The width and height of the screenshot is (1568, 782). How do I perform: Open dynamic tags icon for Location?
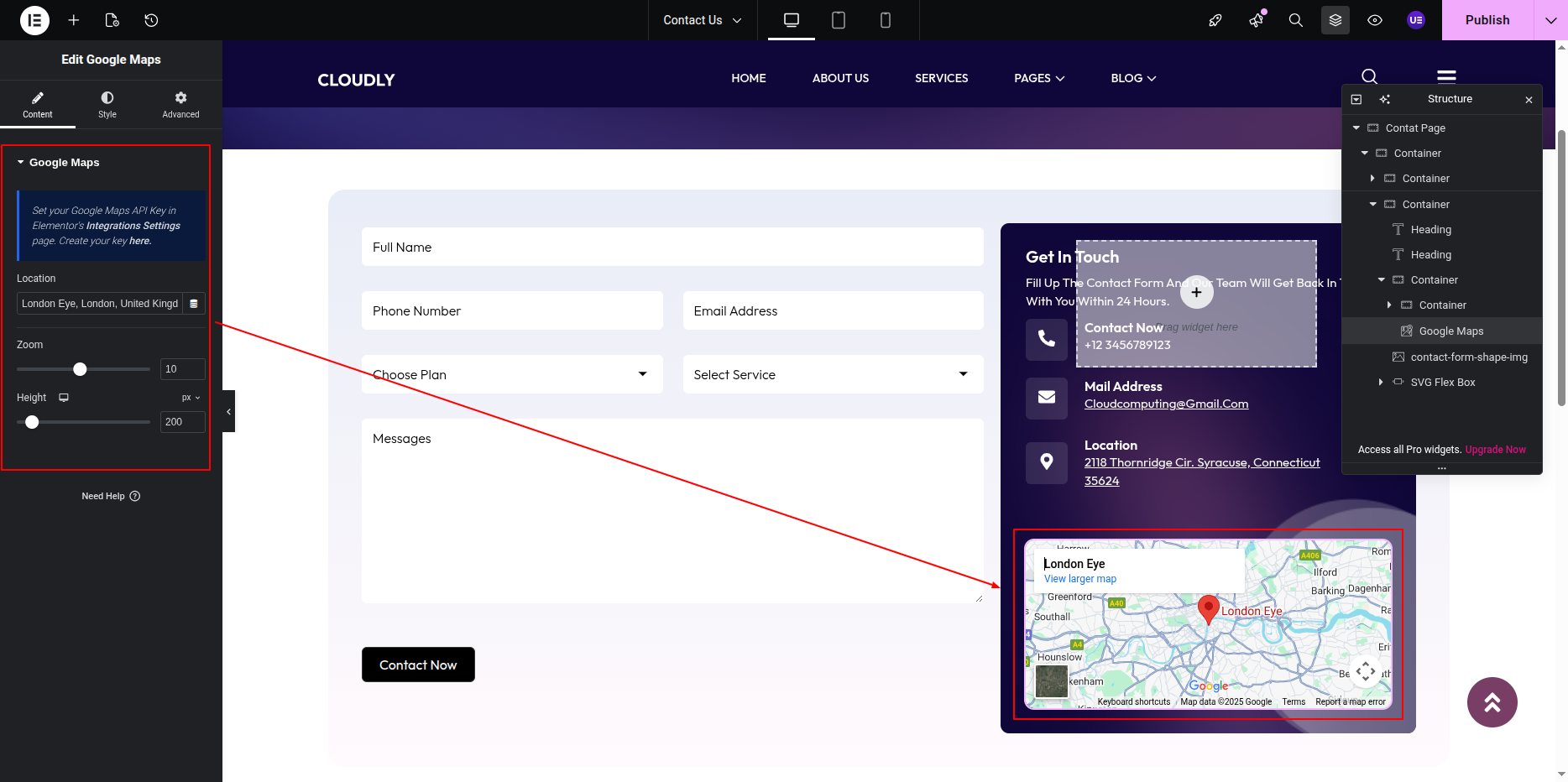coord(194,304)
